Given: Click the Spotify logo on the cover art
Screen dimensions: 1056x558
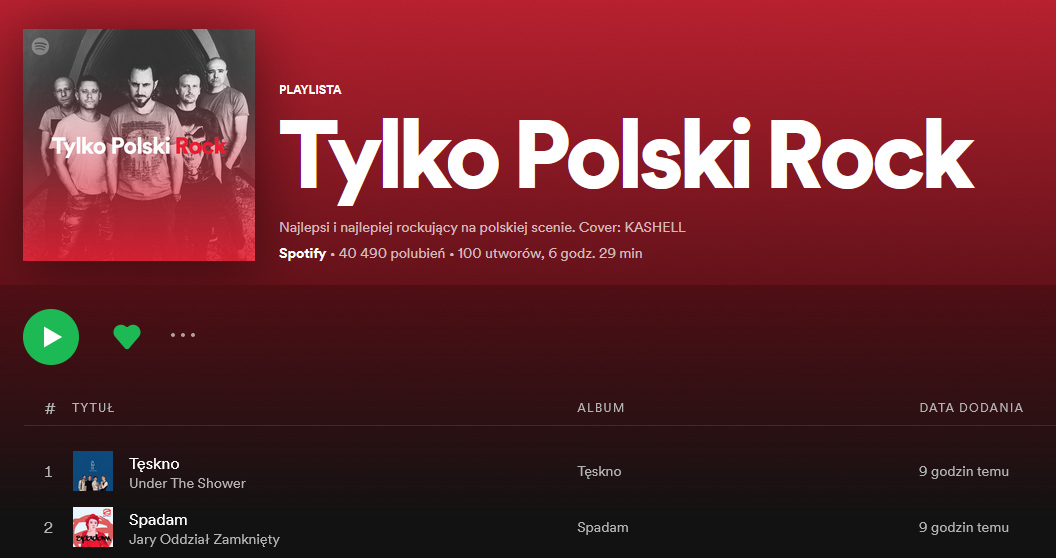Looking at the screenshot, I should tap(41, 46).
